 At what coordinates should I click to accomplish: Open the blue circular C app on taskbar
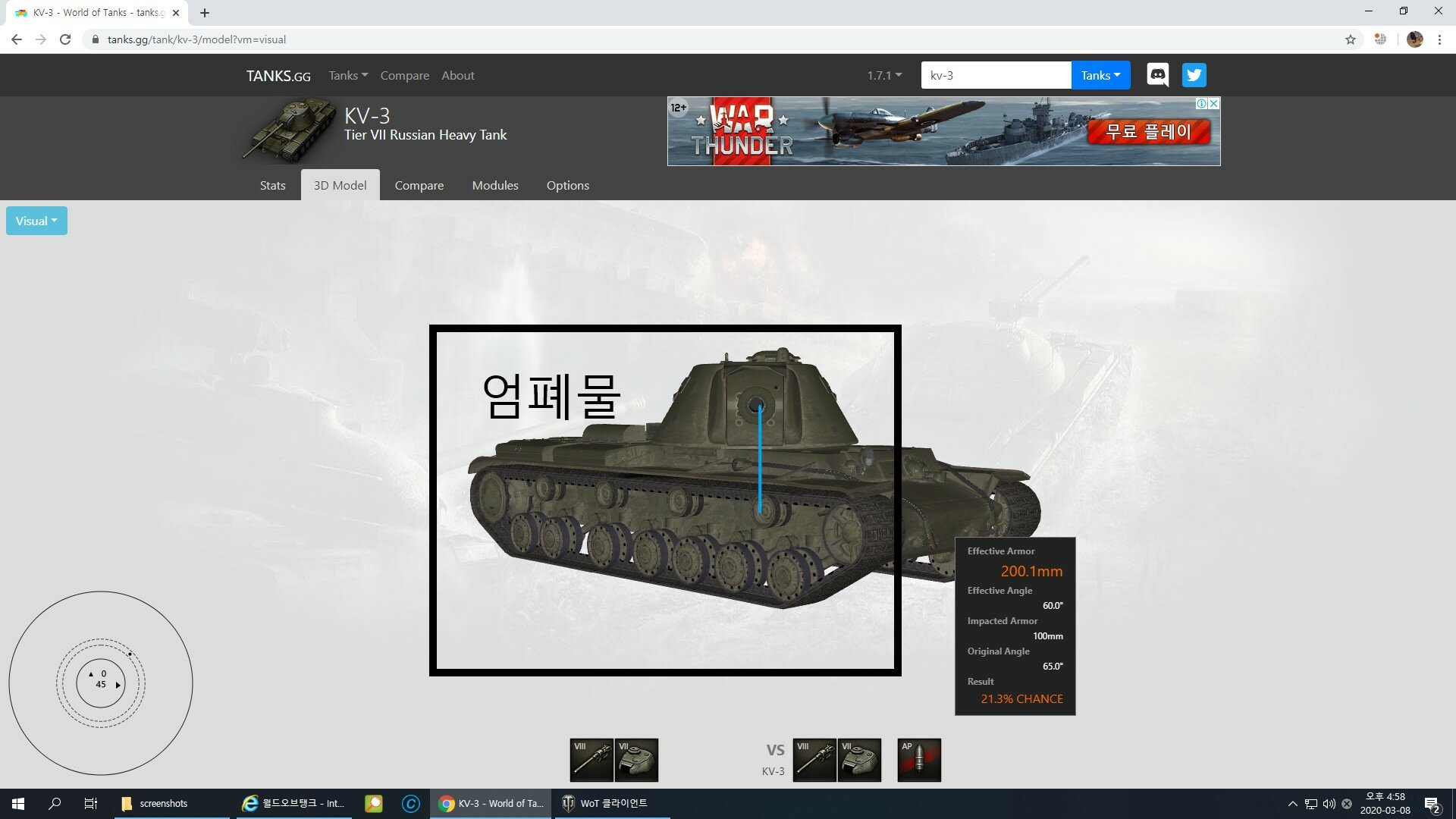click(x=411, y=804)
